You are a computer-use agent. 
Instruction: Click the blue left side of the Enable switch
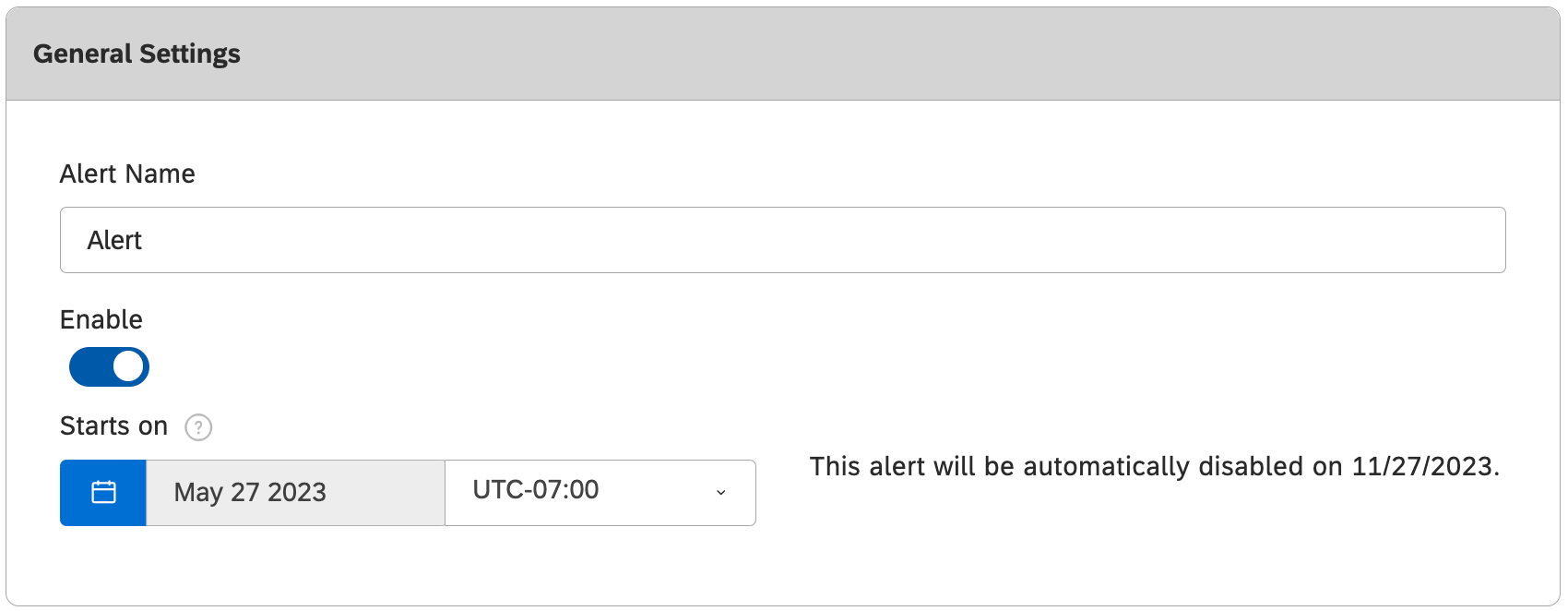pyautogui.click(x=89, y=366)
